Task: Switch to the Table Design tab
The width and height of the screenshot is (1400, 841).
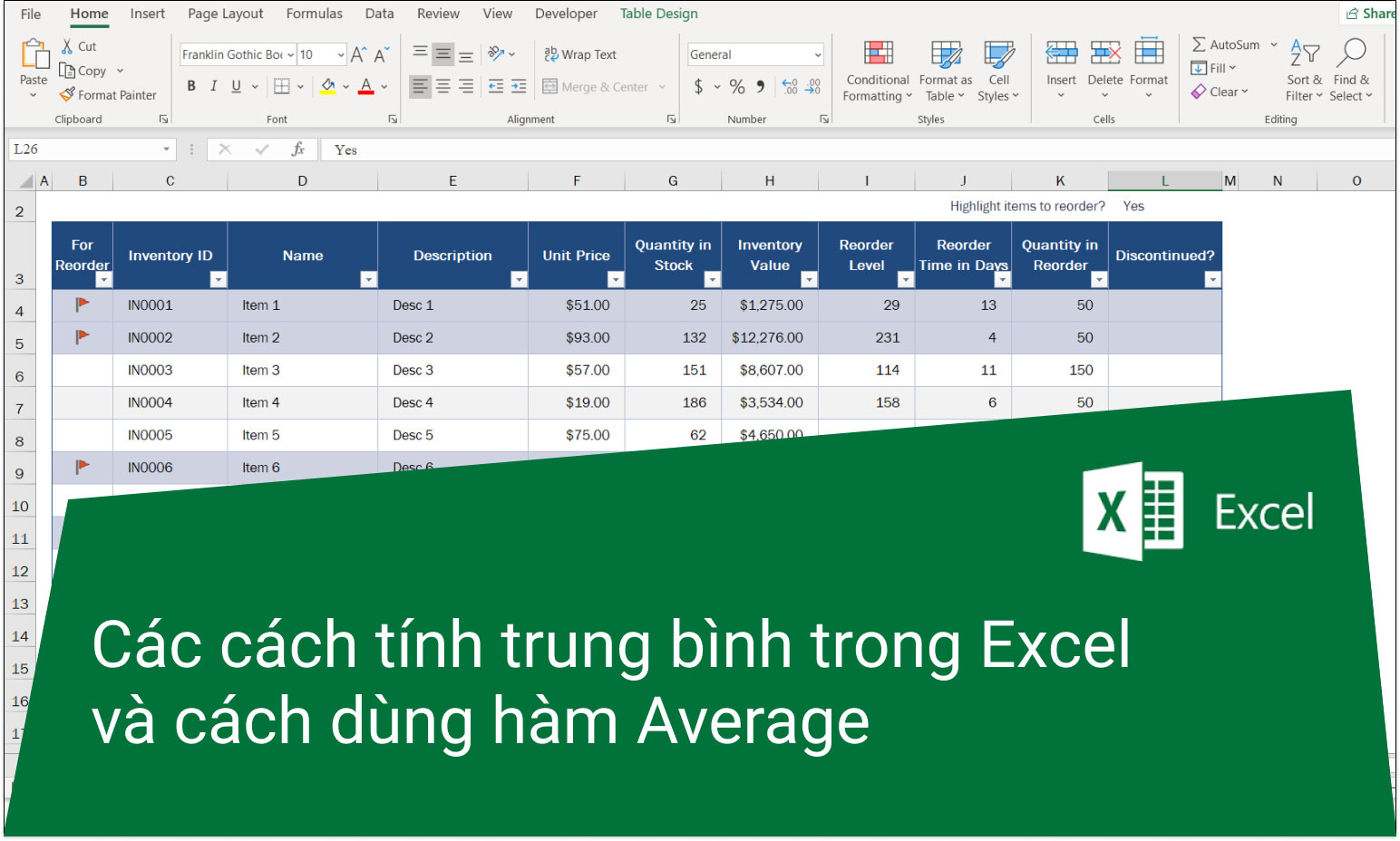Action: [x=658, y=14]
